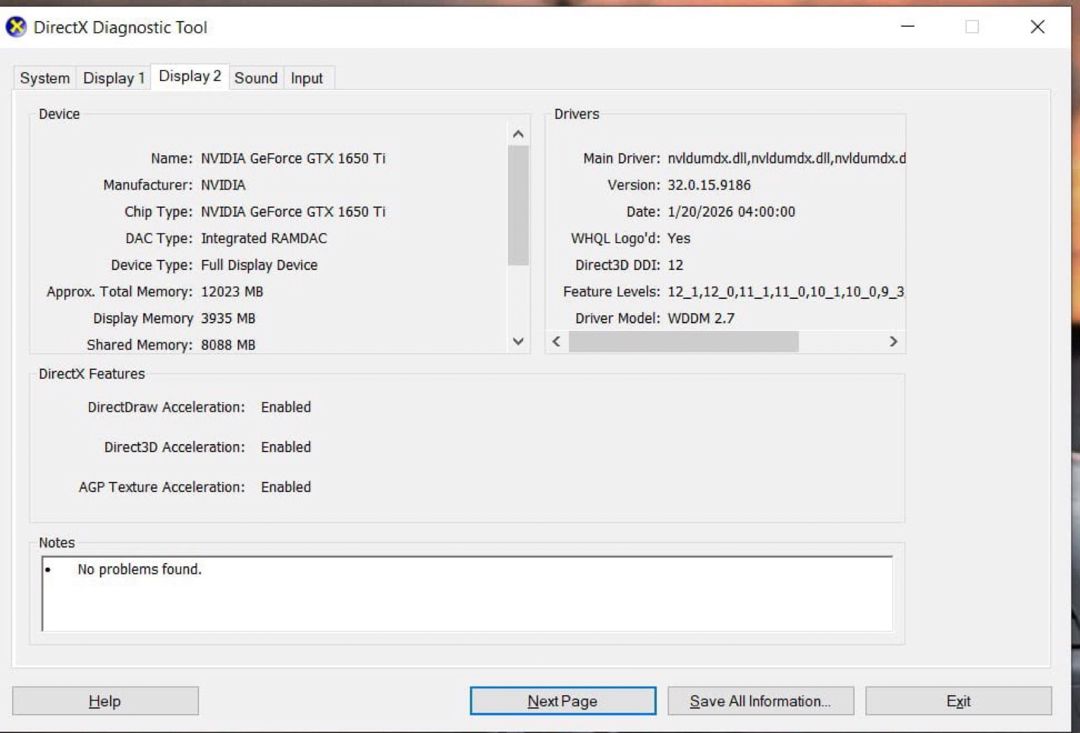Click the DirectX Diagnostic Tool title icon
This screenshot has width=1080, height=733.
(x=16, y=27)
